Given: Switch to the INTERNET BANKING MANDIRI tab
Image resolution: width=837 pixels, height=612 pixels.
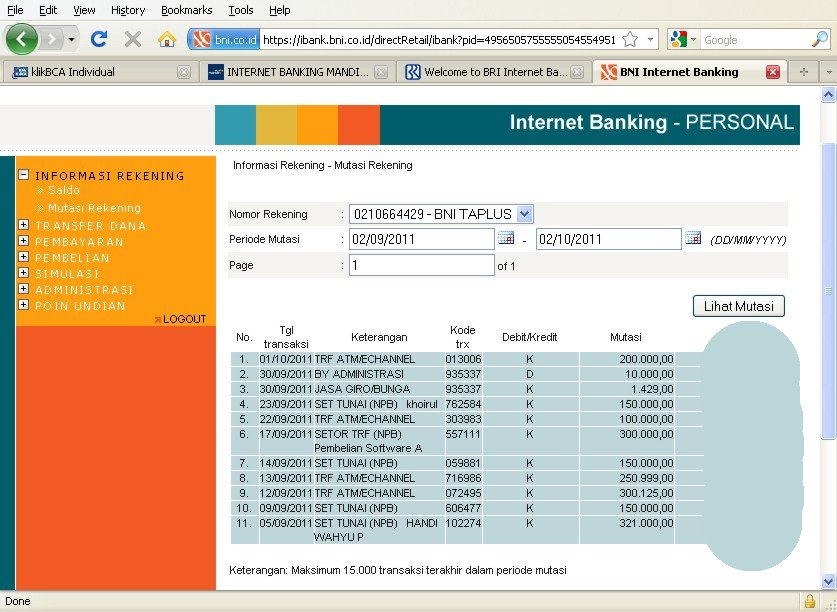Looking at the screenshot, I should click(297, 72).
